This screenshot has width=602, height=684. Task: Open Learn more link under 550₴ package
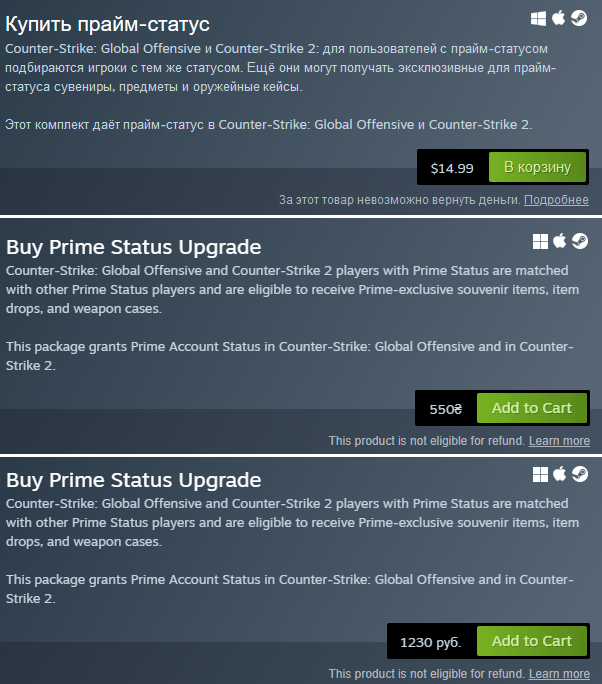pyautogui.click(x=559, y=441)
